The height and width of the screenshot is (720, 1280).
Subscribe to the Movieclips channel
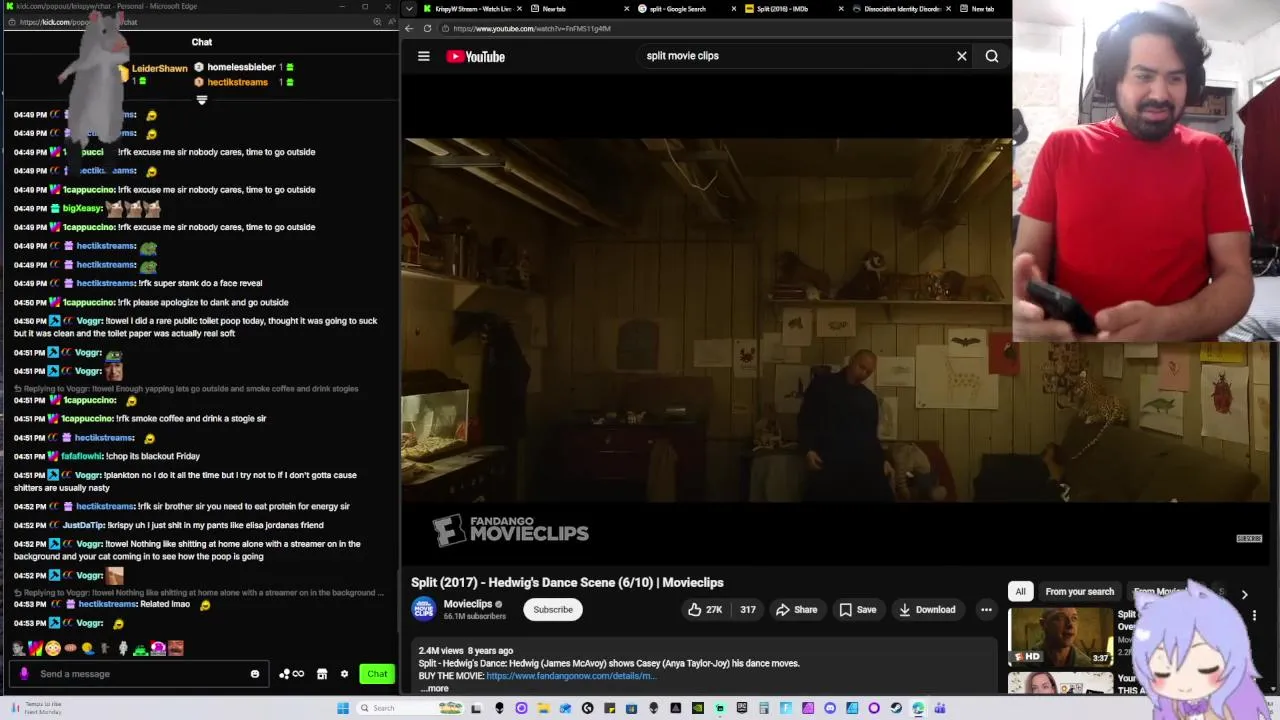click(553, 609)
